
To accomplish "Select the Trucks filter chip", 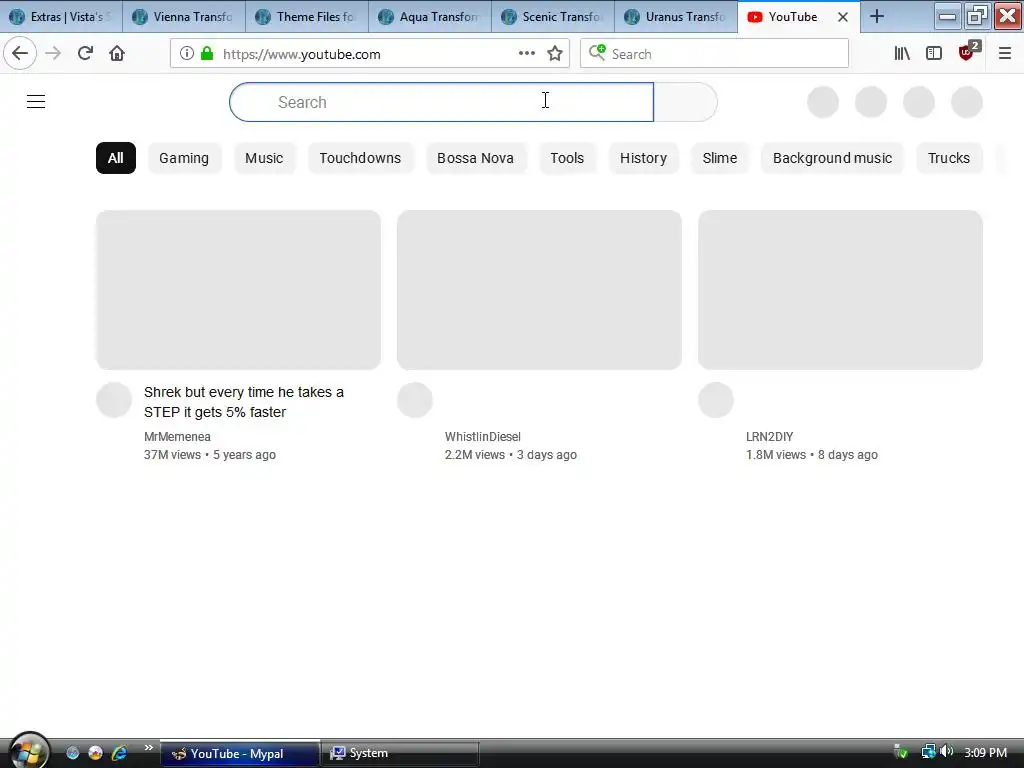I will pos(949,158).
